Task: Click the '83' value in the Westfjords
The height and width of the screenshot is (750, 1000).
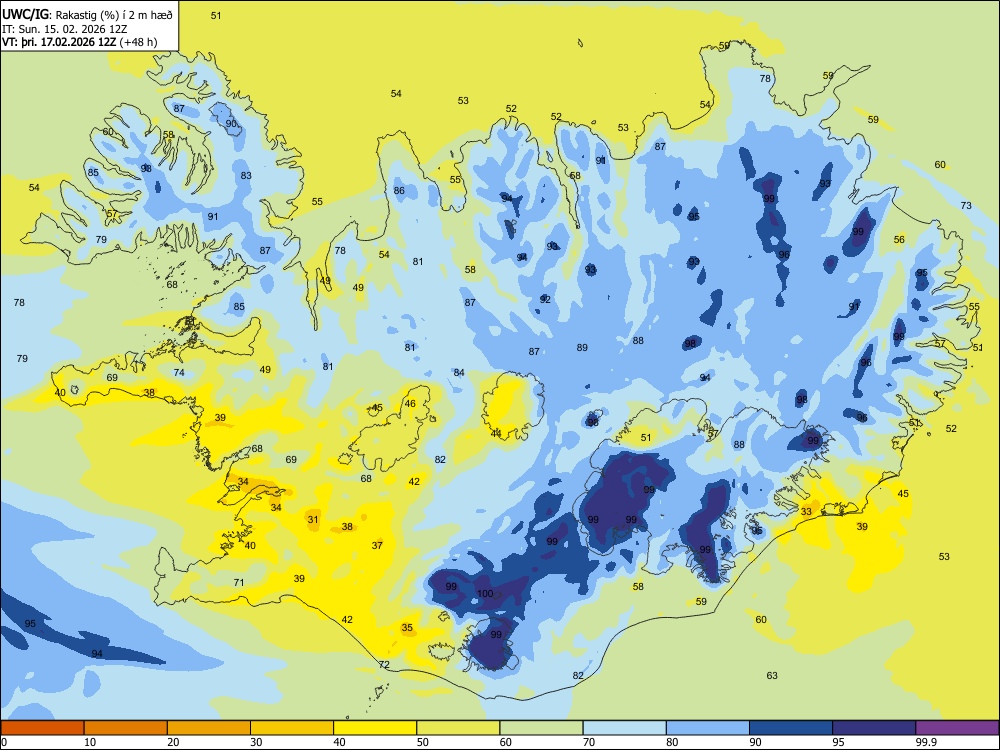Action: coord(246,175)
